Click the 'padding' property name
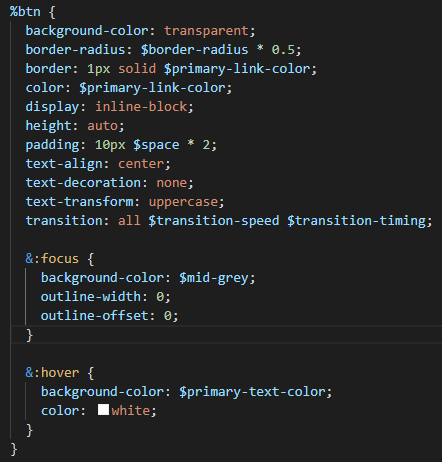This screenshot has height=462, width=442. click(x=52, y=145)
